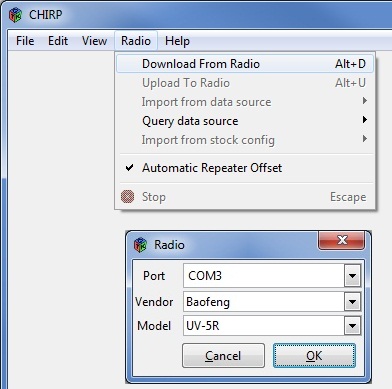Click the Model label

tap(154, 326)
